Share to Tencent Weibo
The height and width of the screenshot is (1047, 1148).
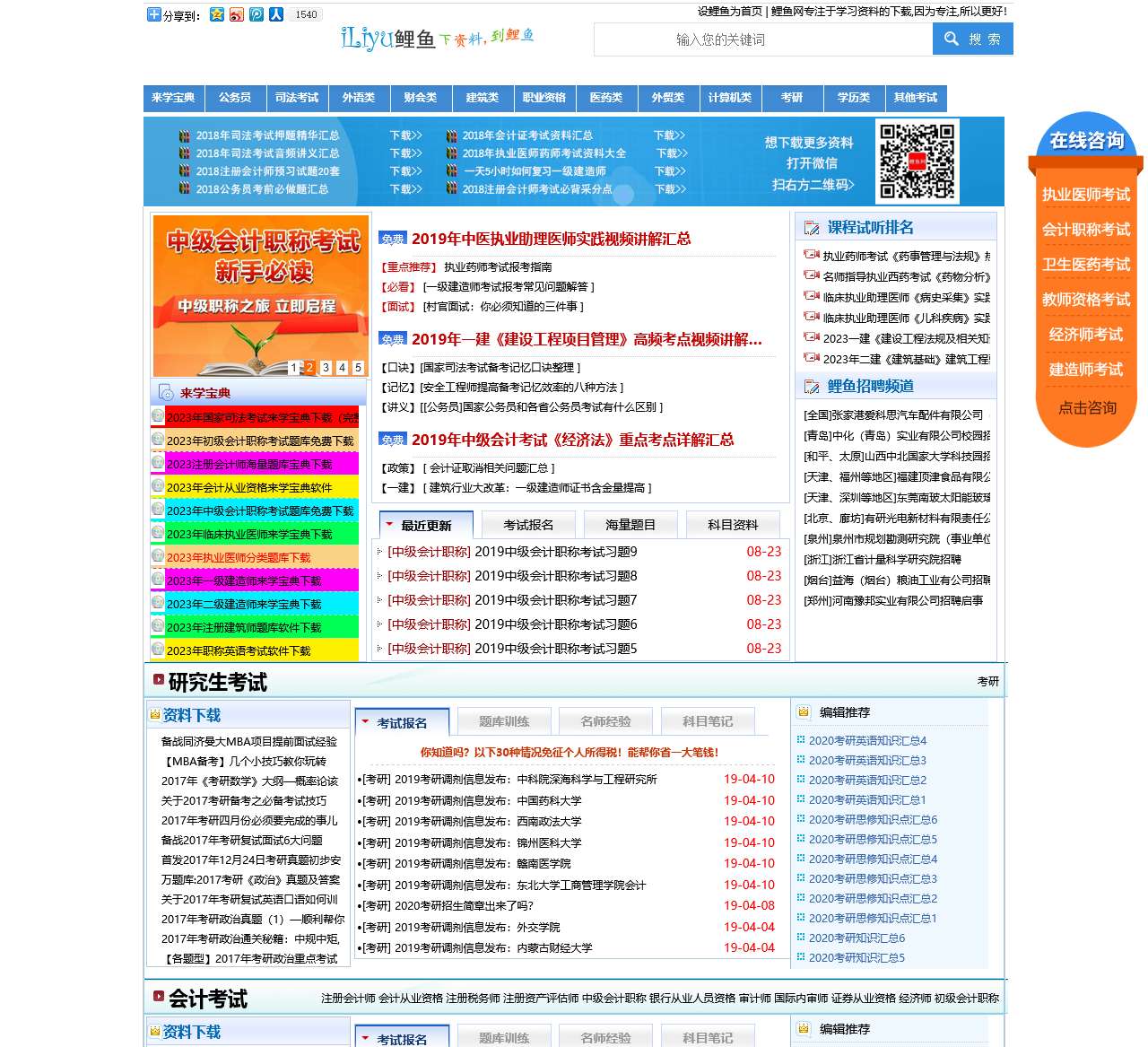(257, 14)
